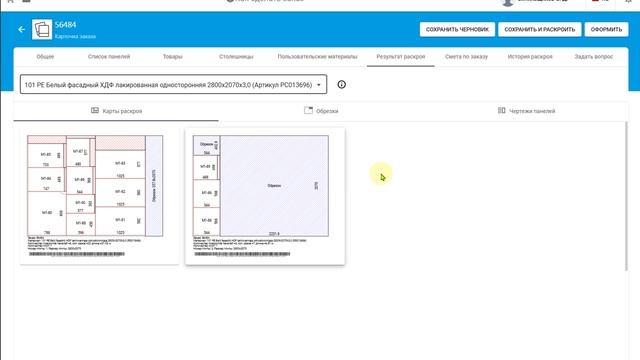
Task: Expand the 101 PE Белый фасадный ХДФ material dropdown
Action: click(x=173, y=84)
